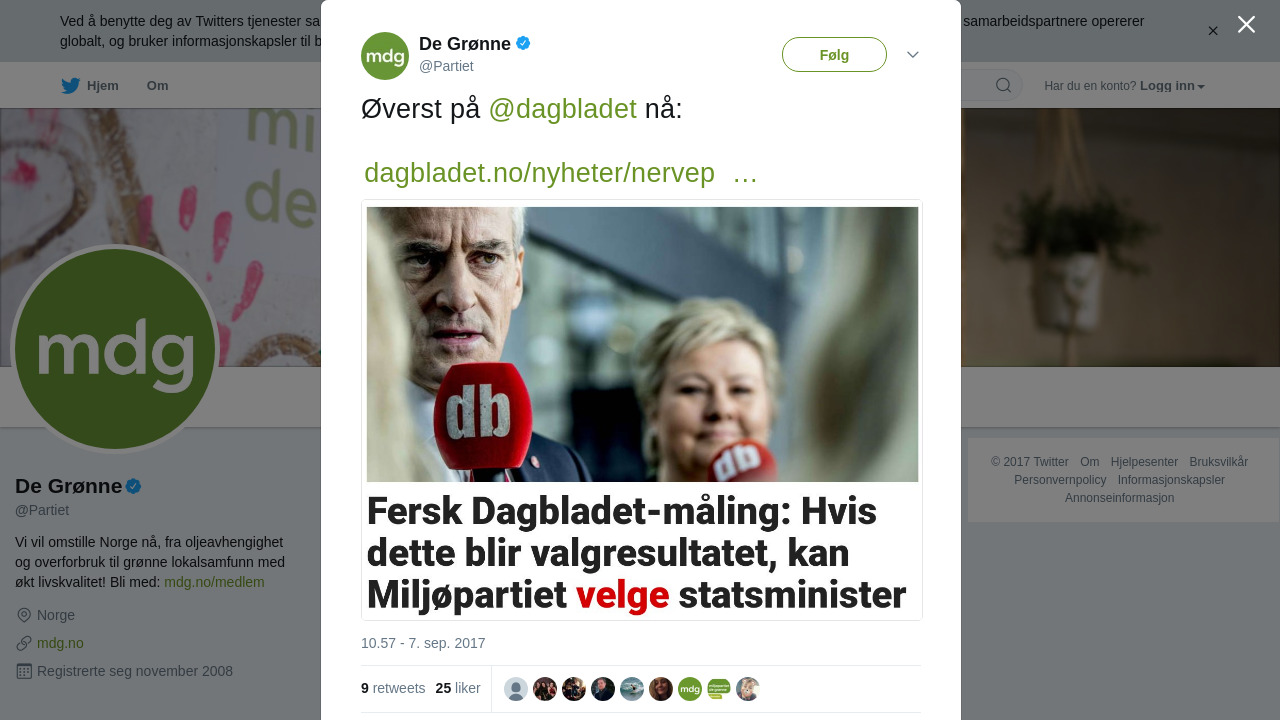The width and height of the screenshot is (1280, 720).
Task: Open the Logg inn dropdown
Action: click(x=1172, y=86)
